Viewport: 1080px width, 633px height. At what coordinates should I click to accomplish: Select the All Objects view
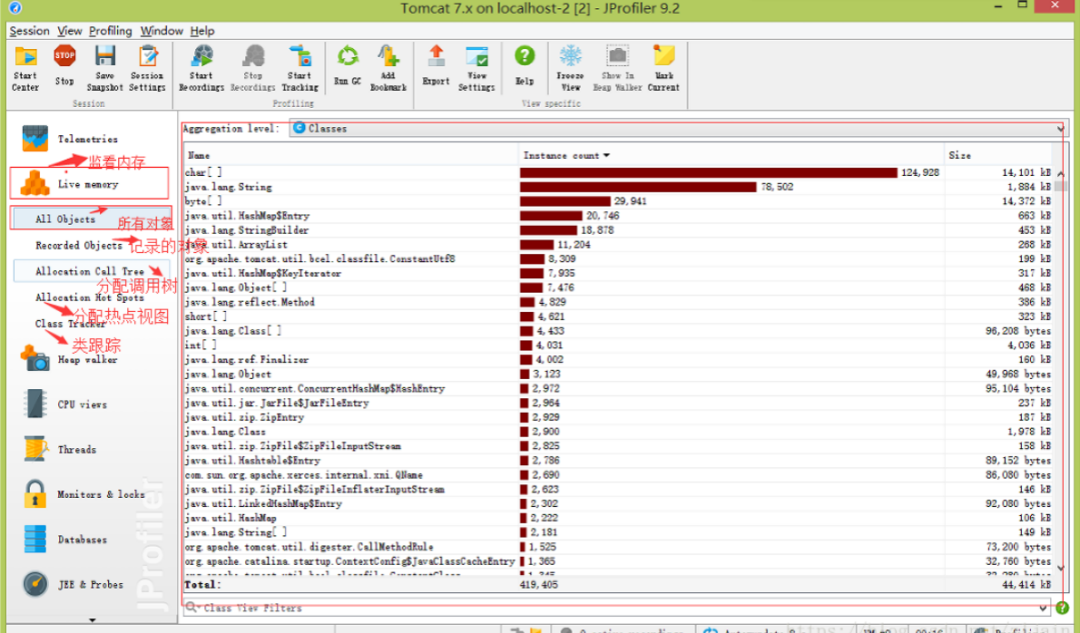click(x=90, y=218)
